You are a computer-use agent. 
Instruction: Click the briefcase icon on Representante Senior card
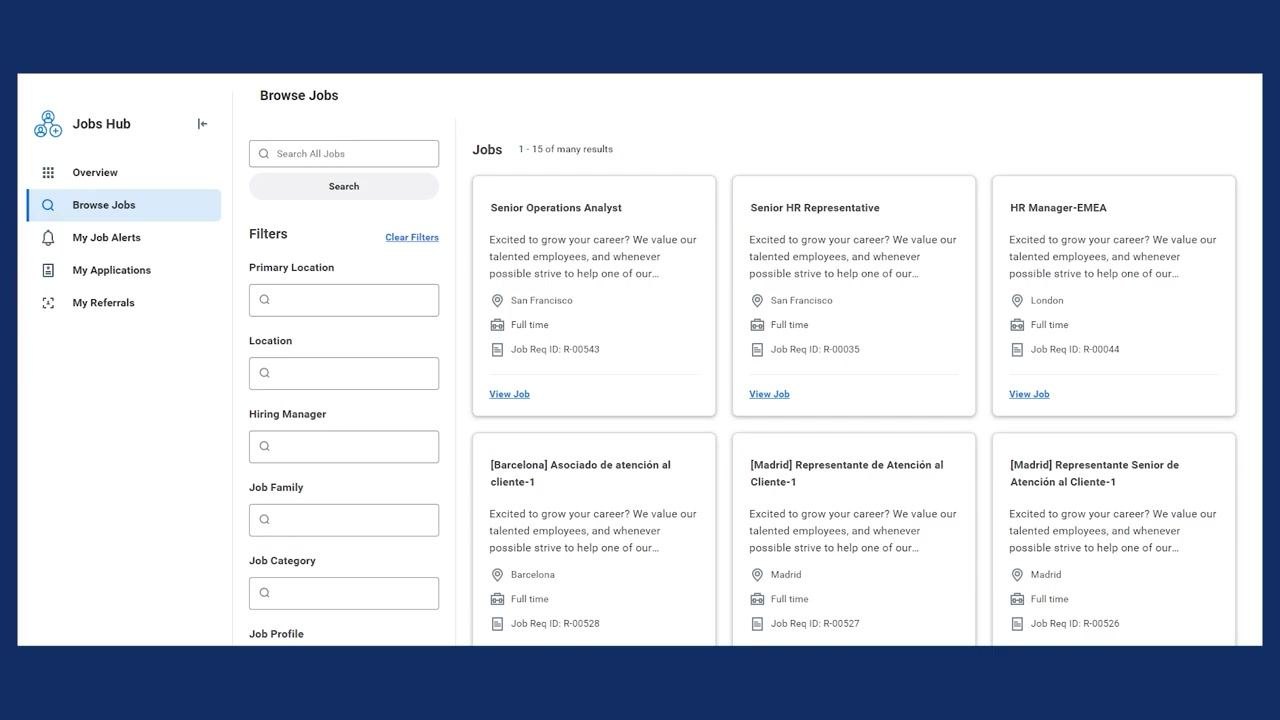[x=1017, y=599]
